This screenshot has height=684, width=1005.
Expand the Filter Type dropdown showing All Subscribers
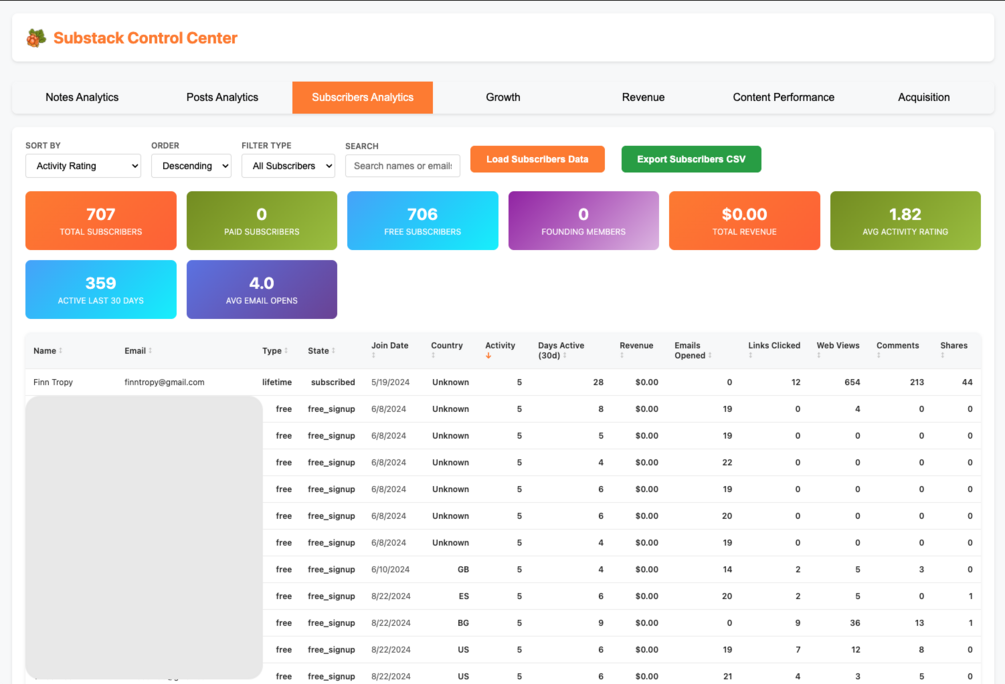click(x=288, y=166)
